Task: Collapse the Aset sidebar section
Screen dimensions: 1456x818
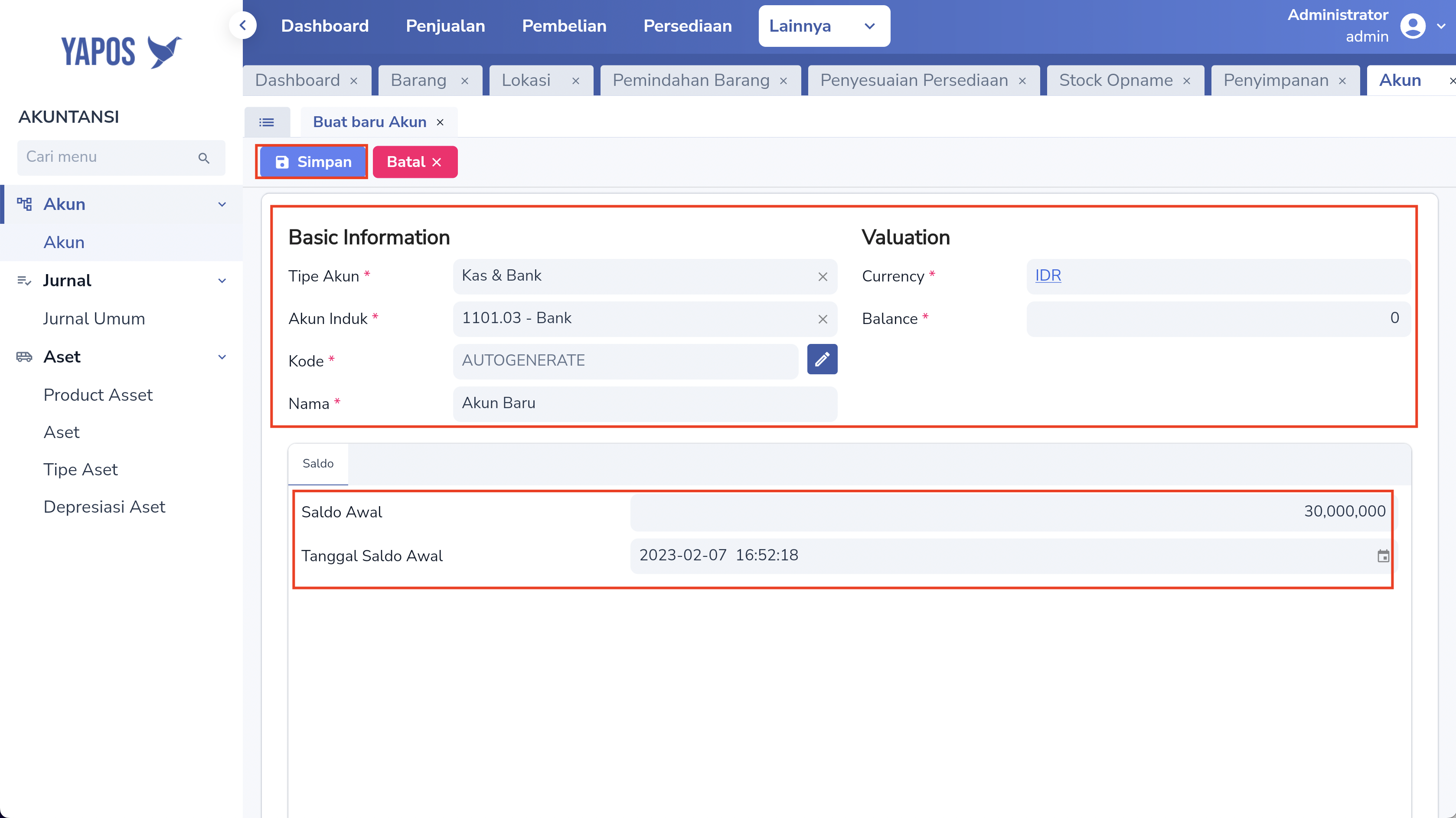Action: click(x=222, y=357)
